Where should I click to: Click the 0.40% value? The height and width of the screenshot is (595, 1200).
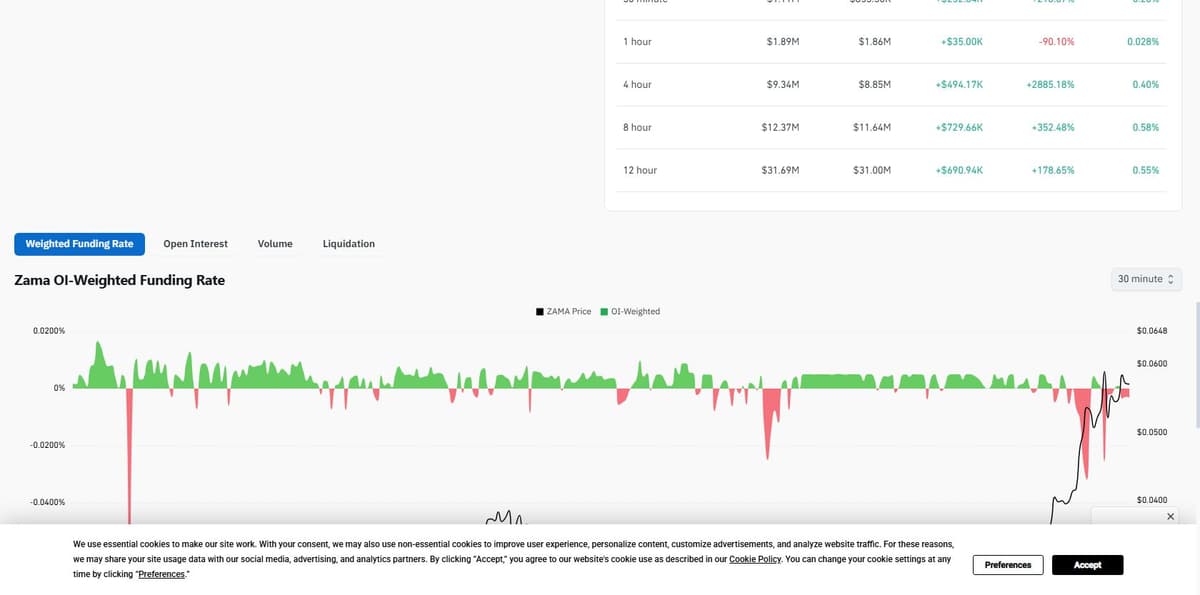(1146, 85)
